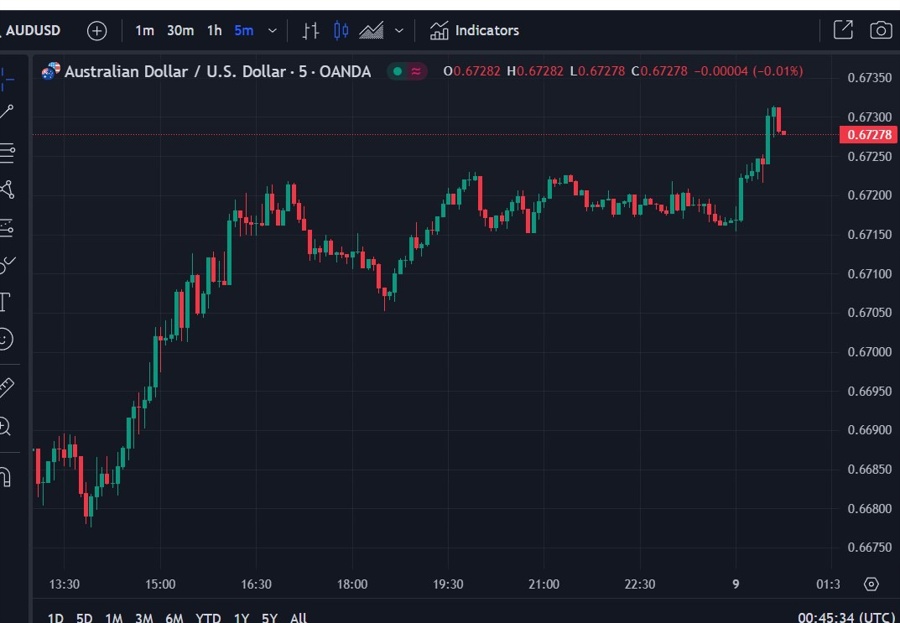
Task: Click the 0.66750 price scale label
Action: 870,547
